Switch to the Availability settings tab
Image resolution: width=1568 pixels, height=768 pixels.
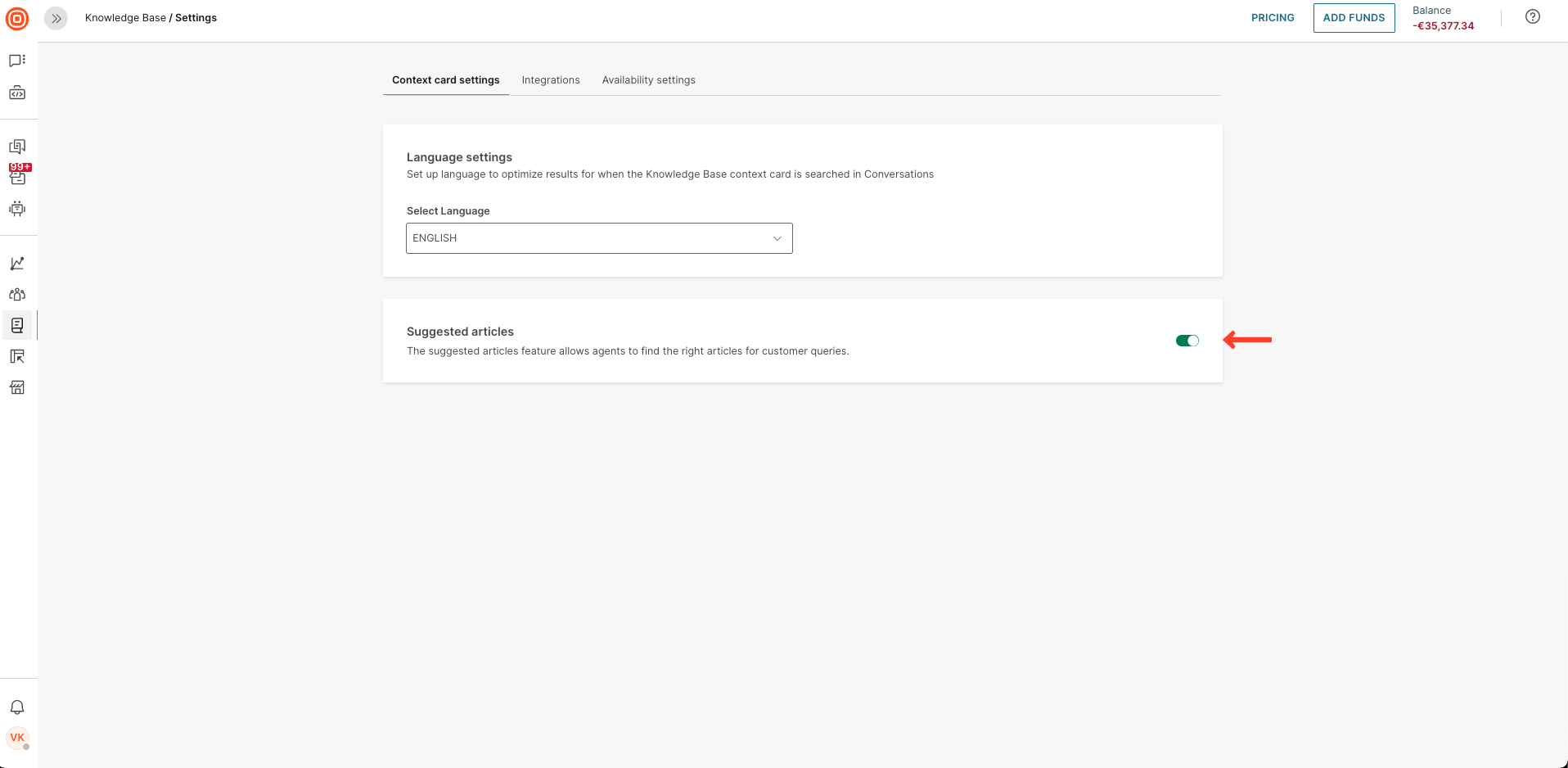[x=649, y=80]
